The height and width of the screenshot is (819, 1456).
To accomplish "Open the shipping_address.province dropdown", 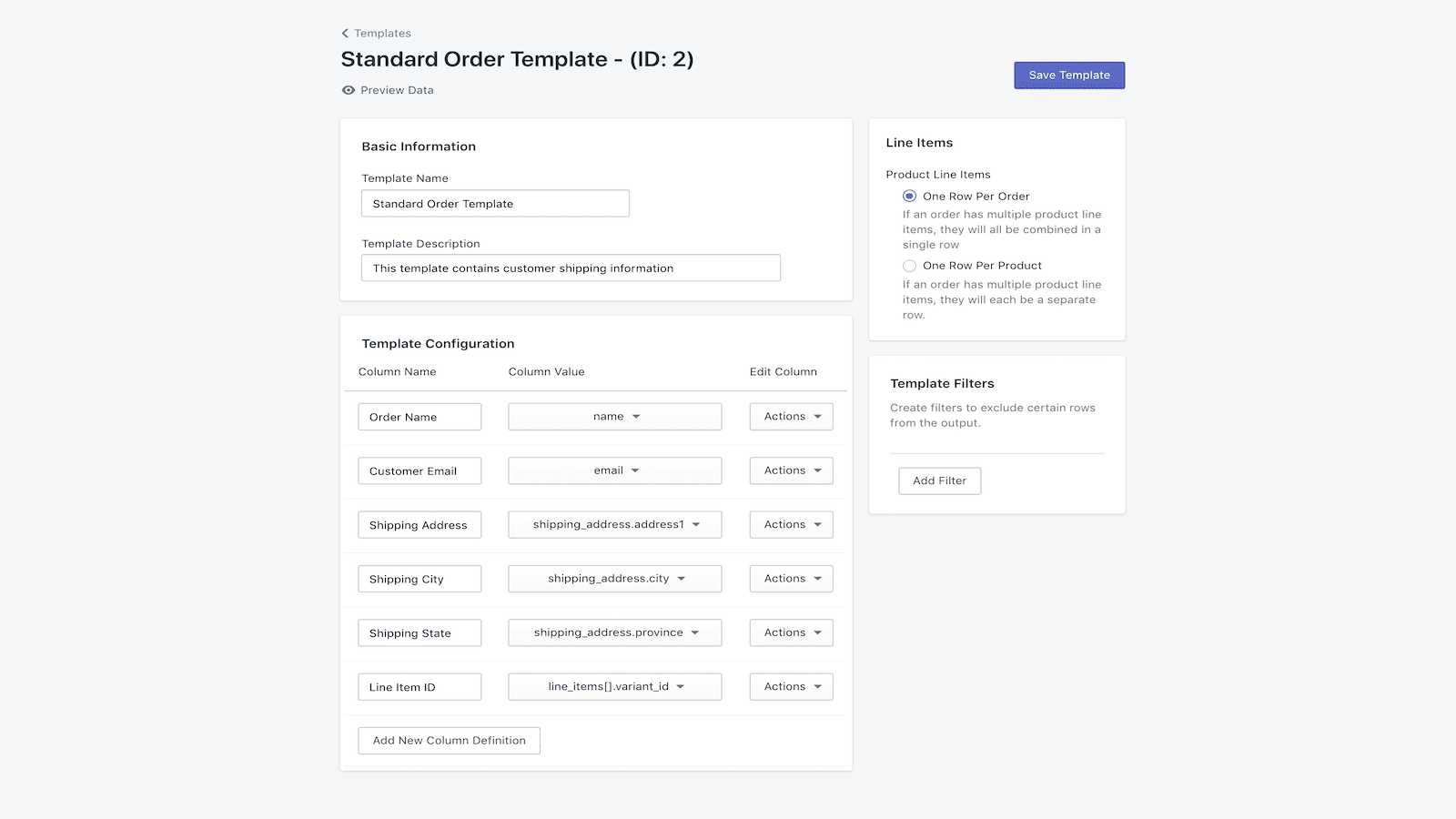I will (614, 632).
